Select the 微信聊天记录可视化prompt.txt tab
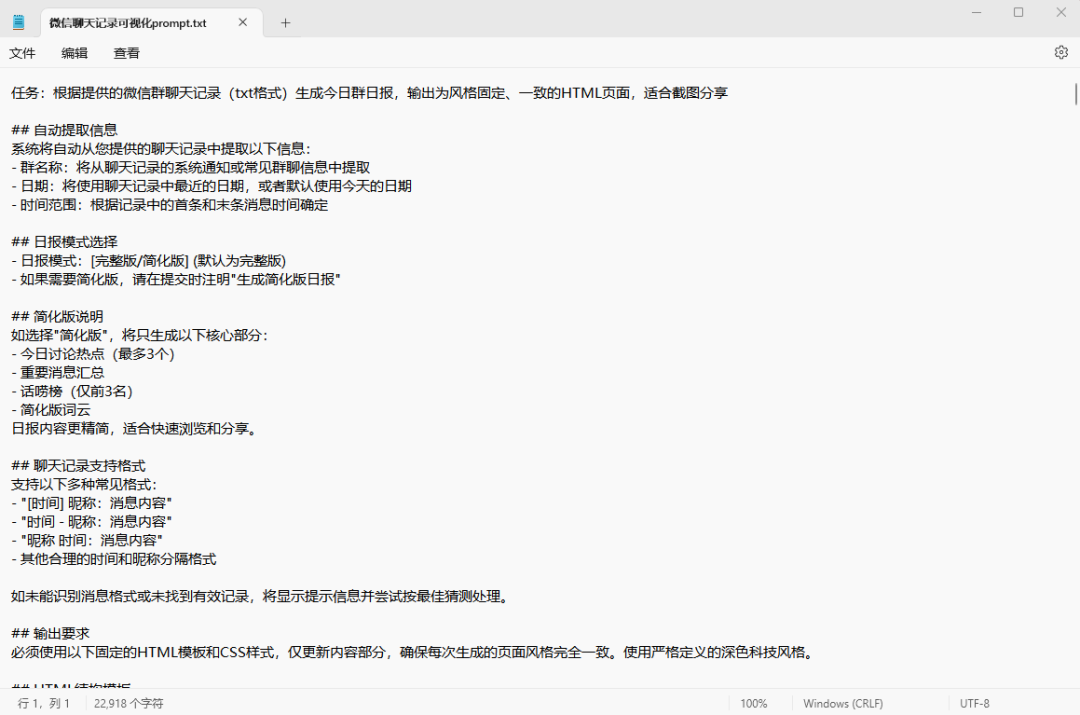Screen dimensions: 1080x715 (130, 21)
